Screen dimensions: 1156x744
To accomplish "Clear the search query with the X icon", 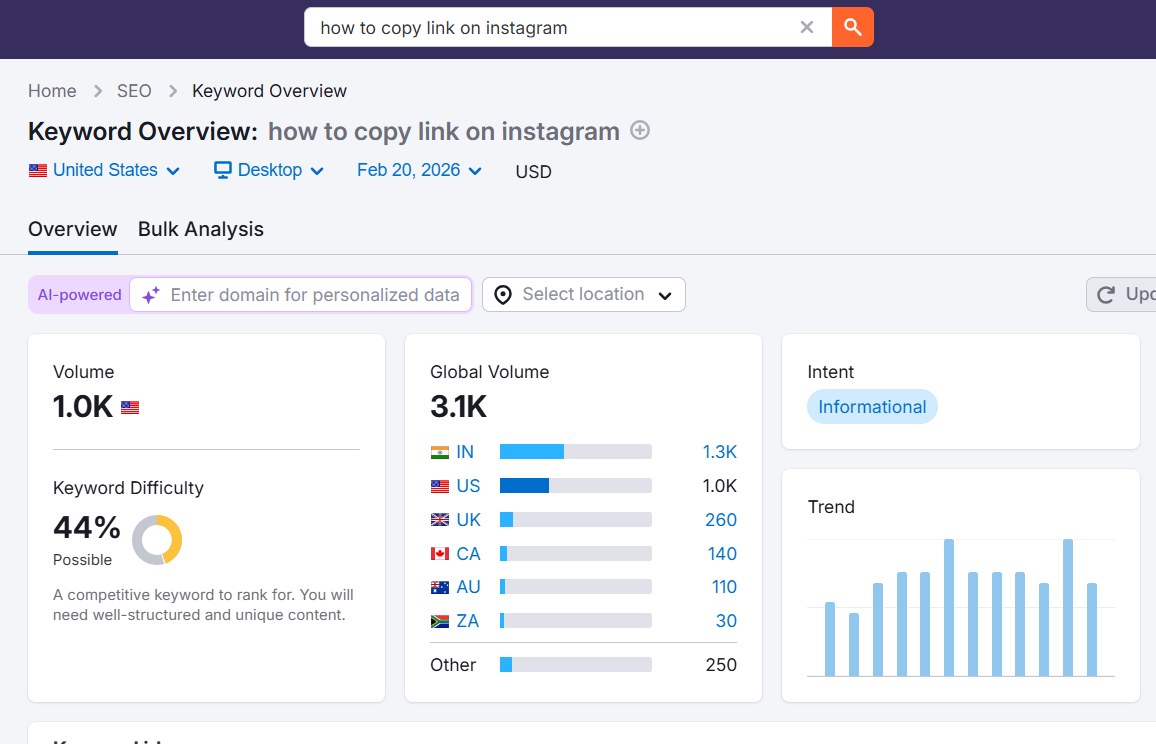I will point(807,28).
